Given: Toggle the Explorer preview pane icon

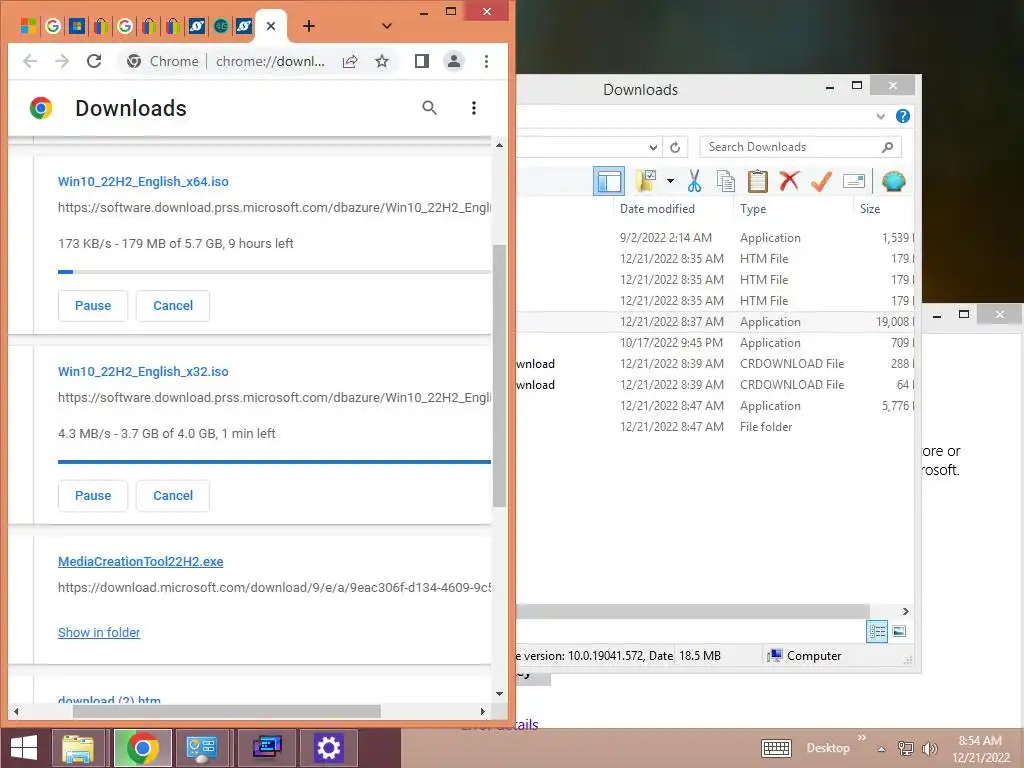Looking at the screenshot, I should click(x=609, y=181).
